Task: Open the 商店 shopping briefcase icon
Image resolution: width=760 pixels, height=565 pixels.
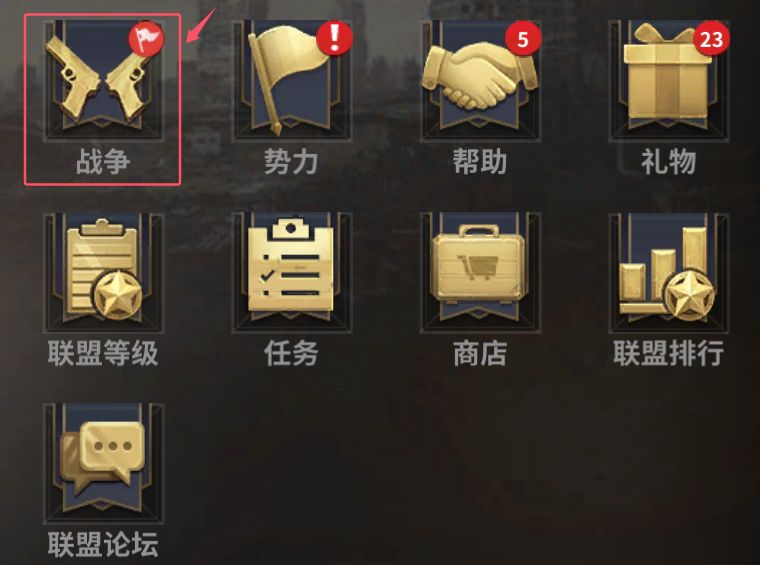Action: tap(480, 272)
